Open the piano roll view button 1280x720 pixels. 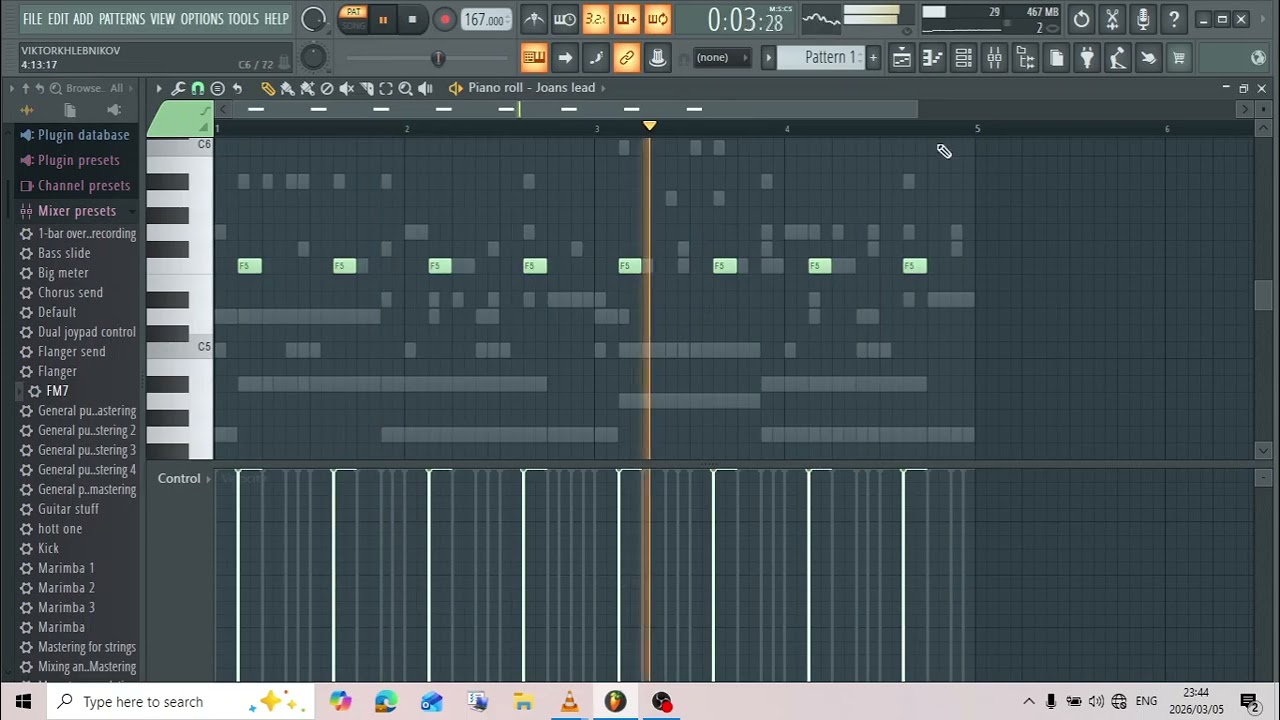point(932,58)
